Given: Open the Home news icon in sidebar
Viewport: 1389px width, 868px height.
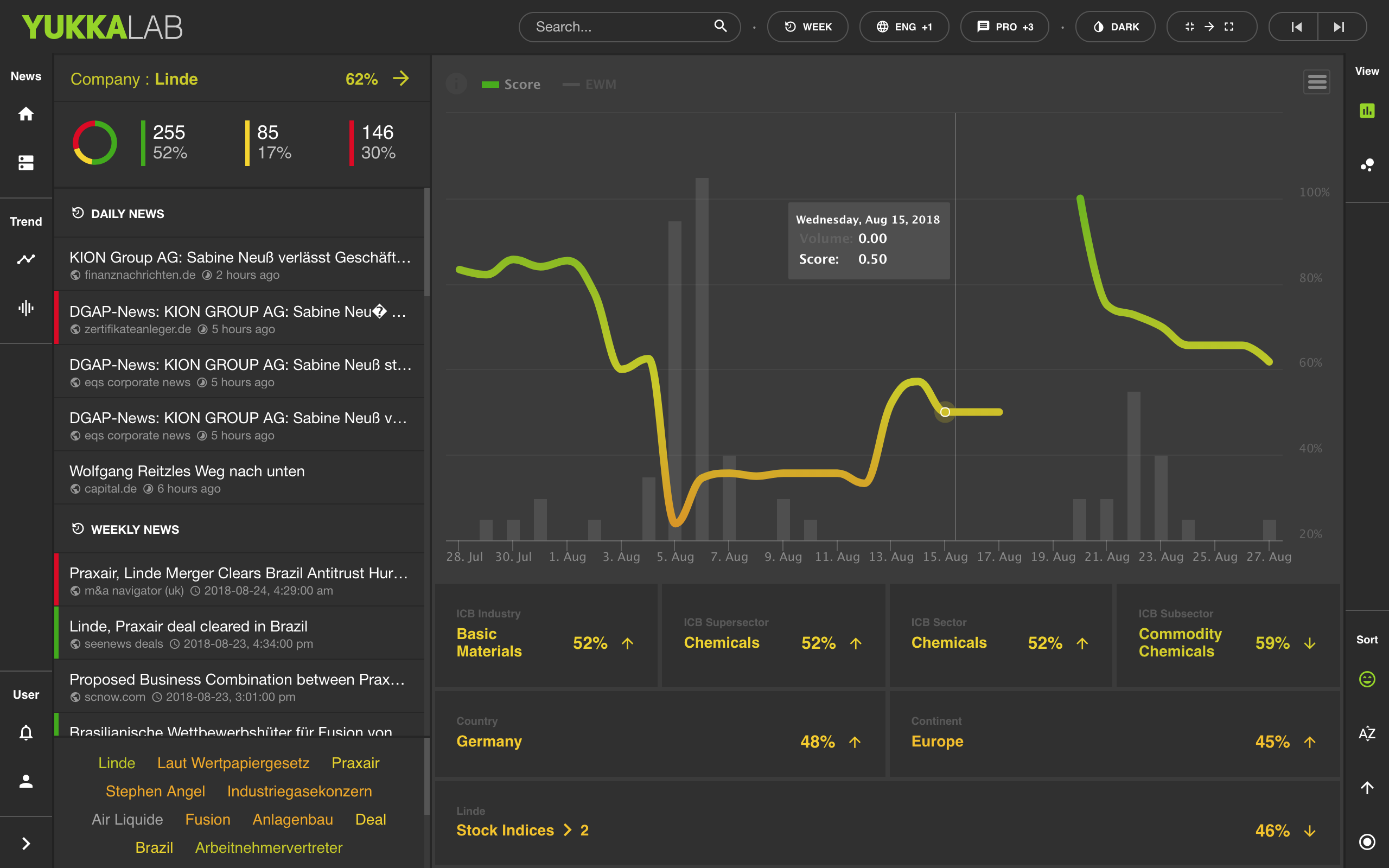Looking at the screenshot, I should [x=26, y=114].
